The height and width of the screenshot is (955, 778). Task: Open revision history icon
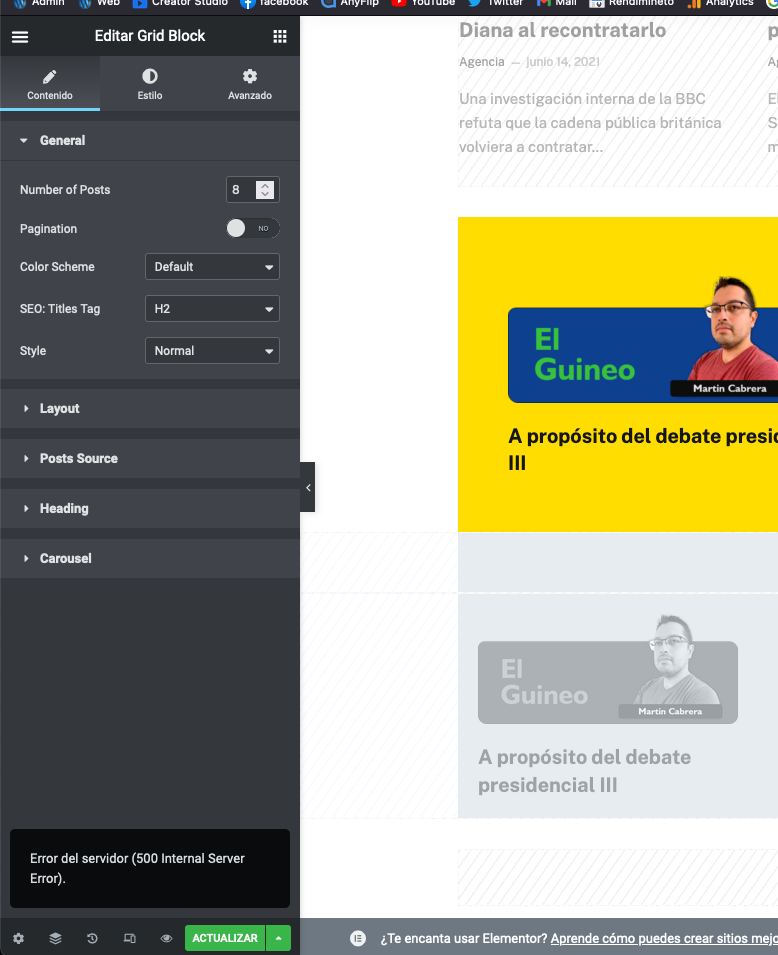(92, 938)
